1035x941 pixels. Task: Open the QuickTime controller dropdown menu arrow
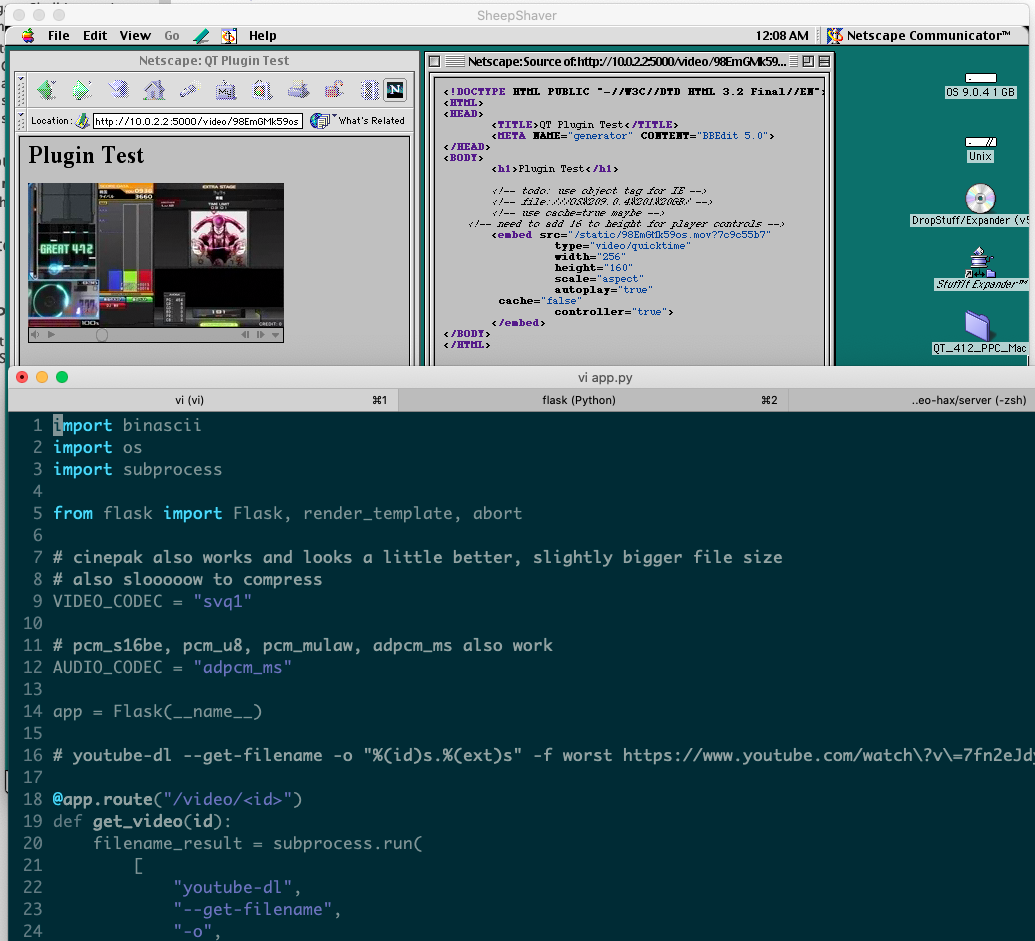pyautogui.click(x=276, y=335)
